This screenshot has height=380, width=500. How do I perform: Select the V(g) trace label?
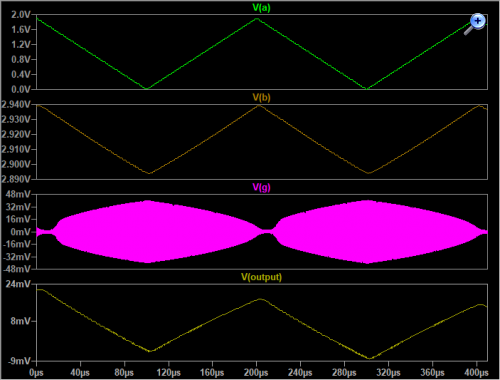point(261,187)
